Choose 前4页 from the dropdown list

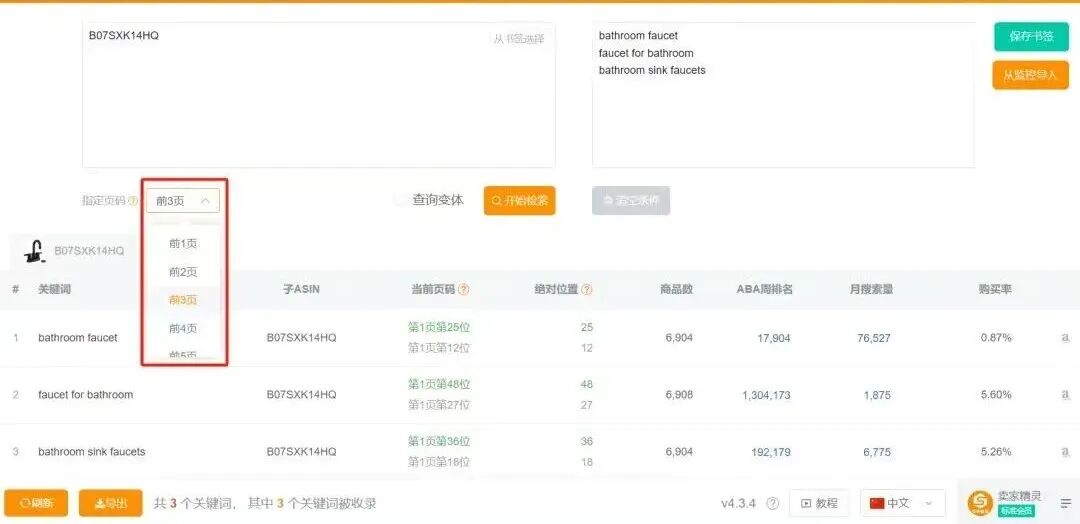click(183, 328)
